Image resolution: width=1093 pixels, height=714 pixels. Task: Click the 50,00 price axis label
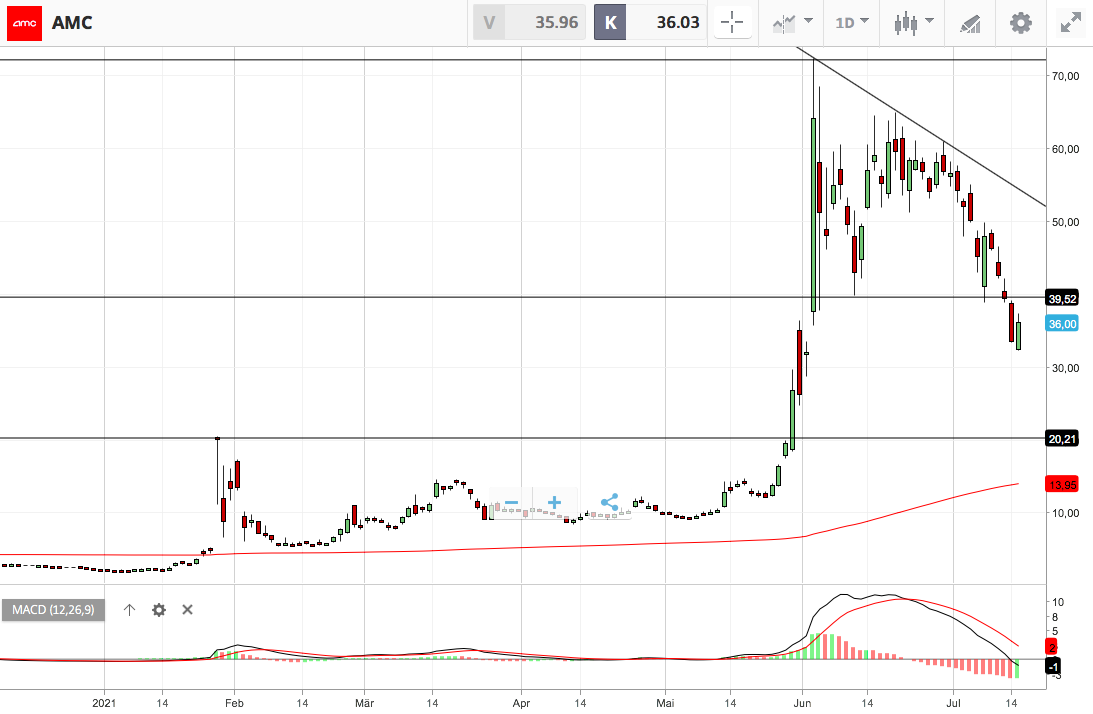coord(1065,222)
